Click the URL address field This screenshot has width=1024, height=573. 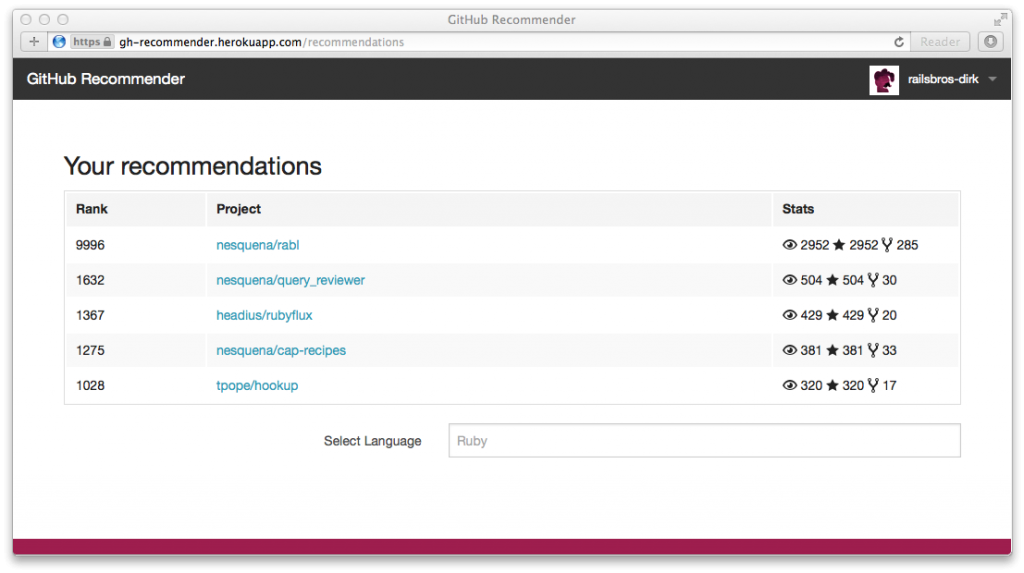coord(500,42)
